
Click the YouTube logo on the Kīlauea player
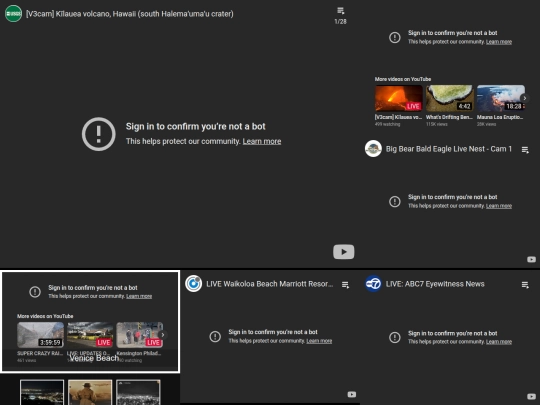coord(343,252)
